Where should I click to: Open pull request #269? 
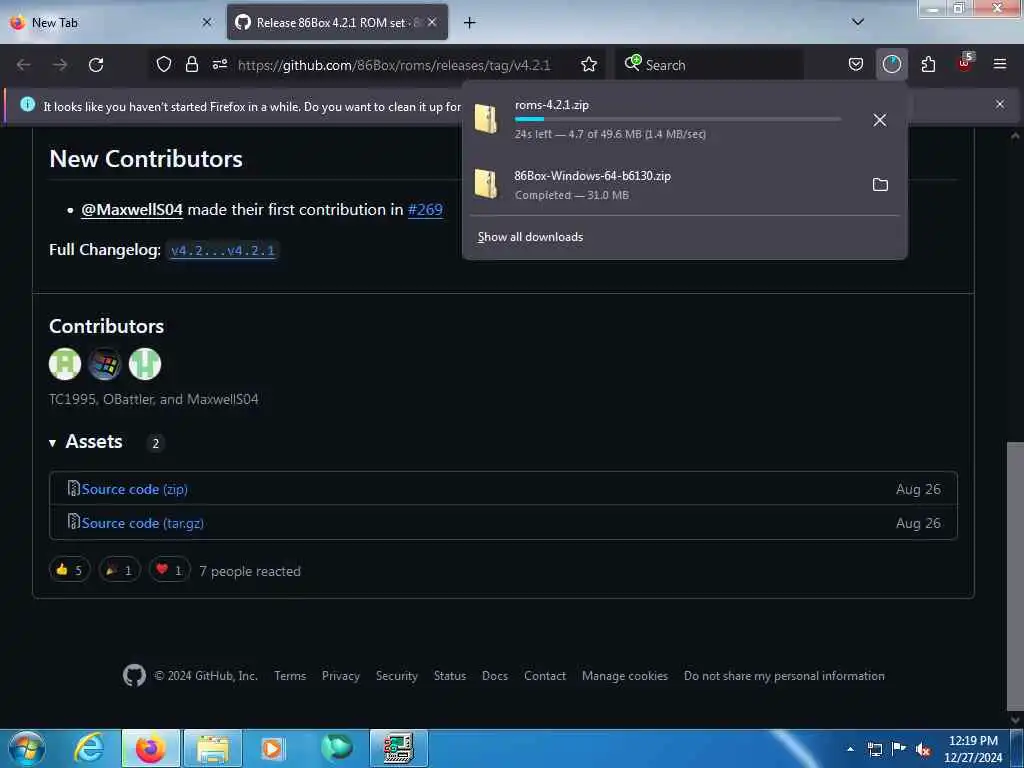point(425,210)
